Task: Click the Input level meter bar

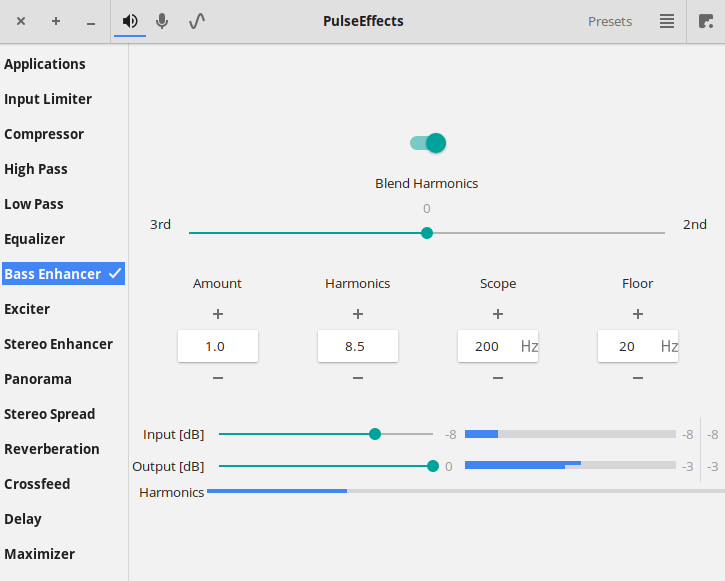Action: (x=570, y=434)
